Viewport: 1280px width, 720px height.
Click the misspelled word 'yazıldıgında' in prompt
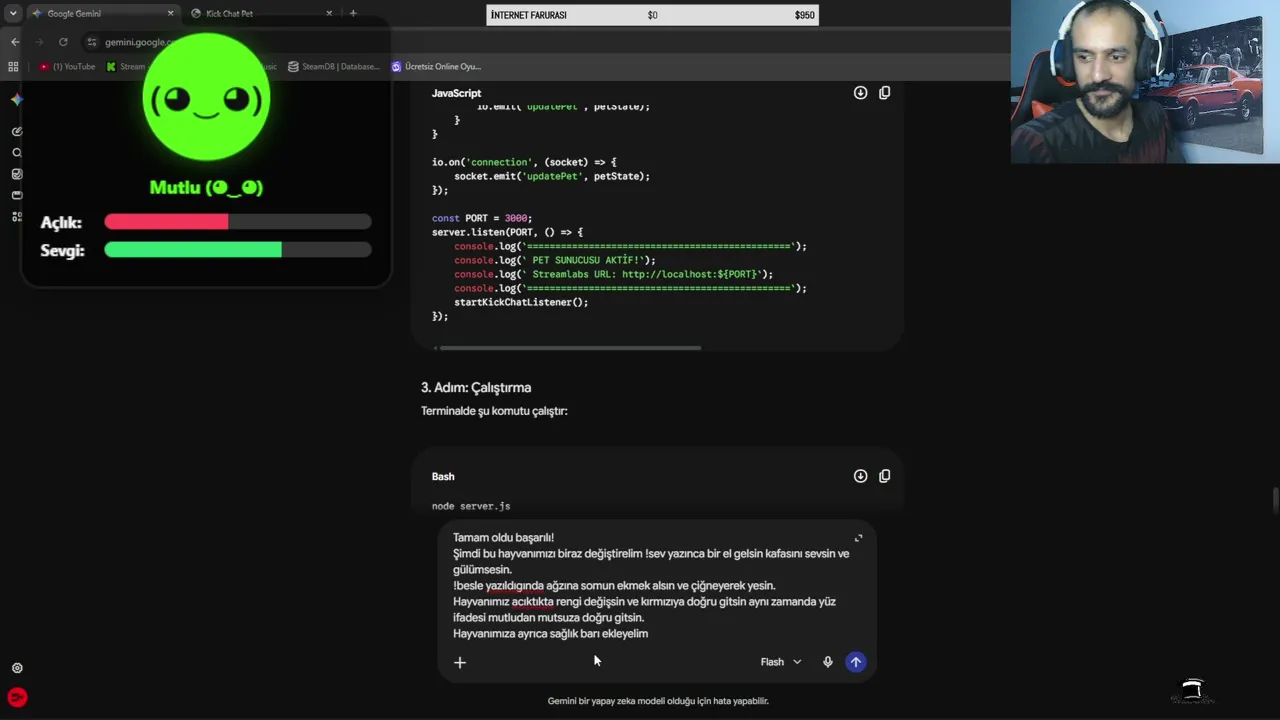[514, 586]
